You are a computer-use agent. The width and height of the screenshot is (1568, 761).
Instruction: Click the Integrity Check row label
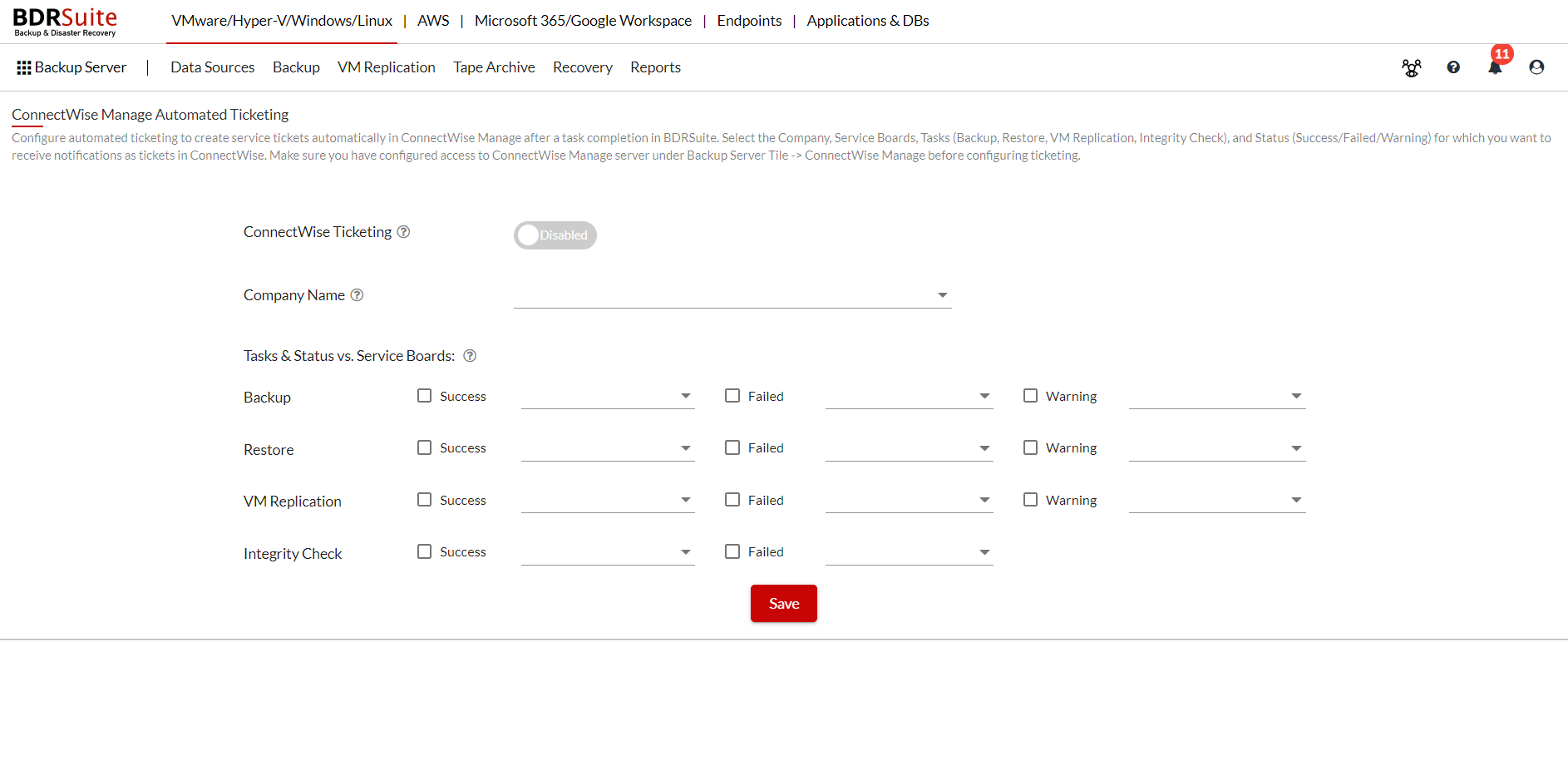pos(293,554)
